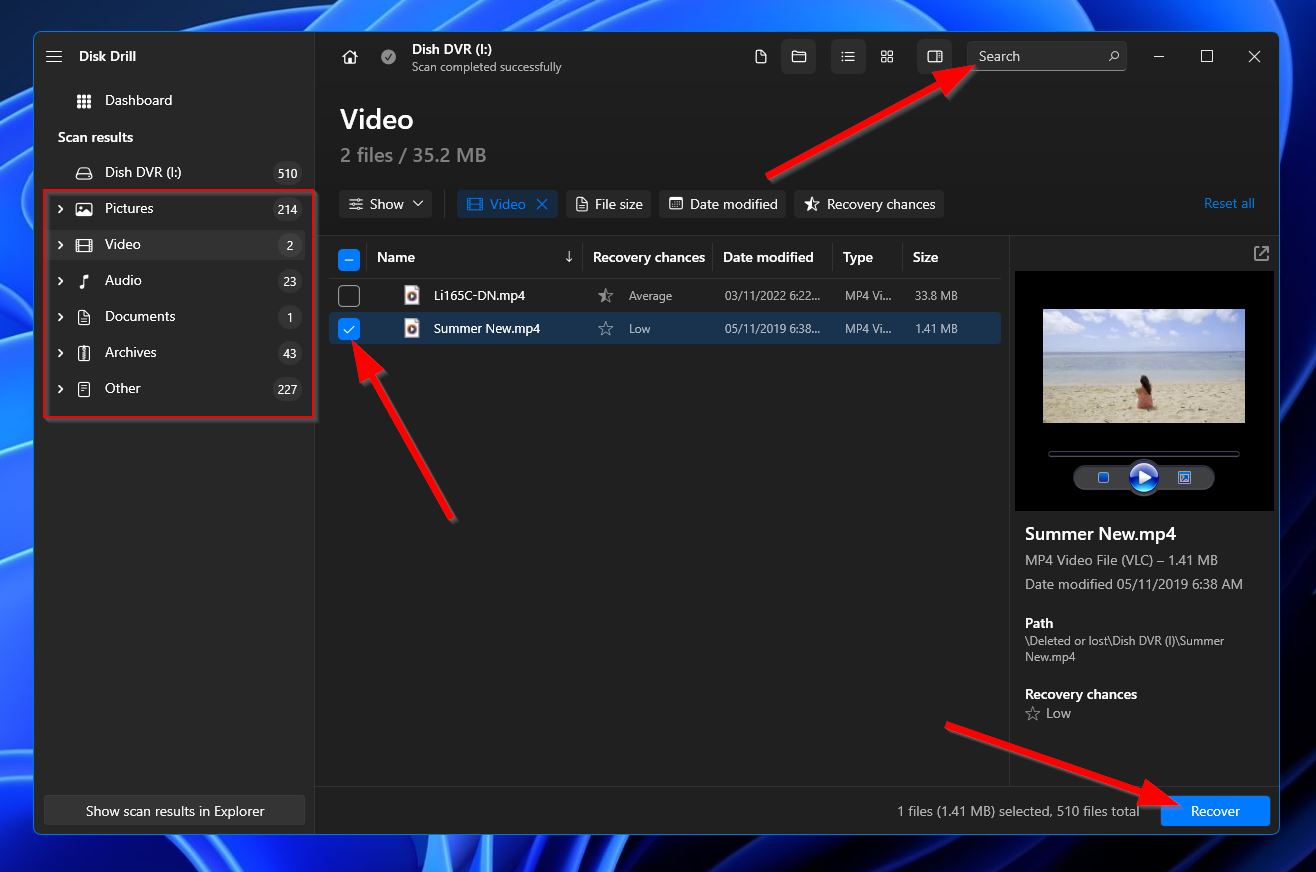Click the 1.41 MB size cell
The image size is (1316, 872).
(x=936, y=328)
